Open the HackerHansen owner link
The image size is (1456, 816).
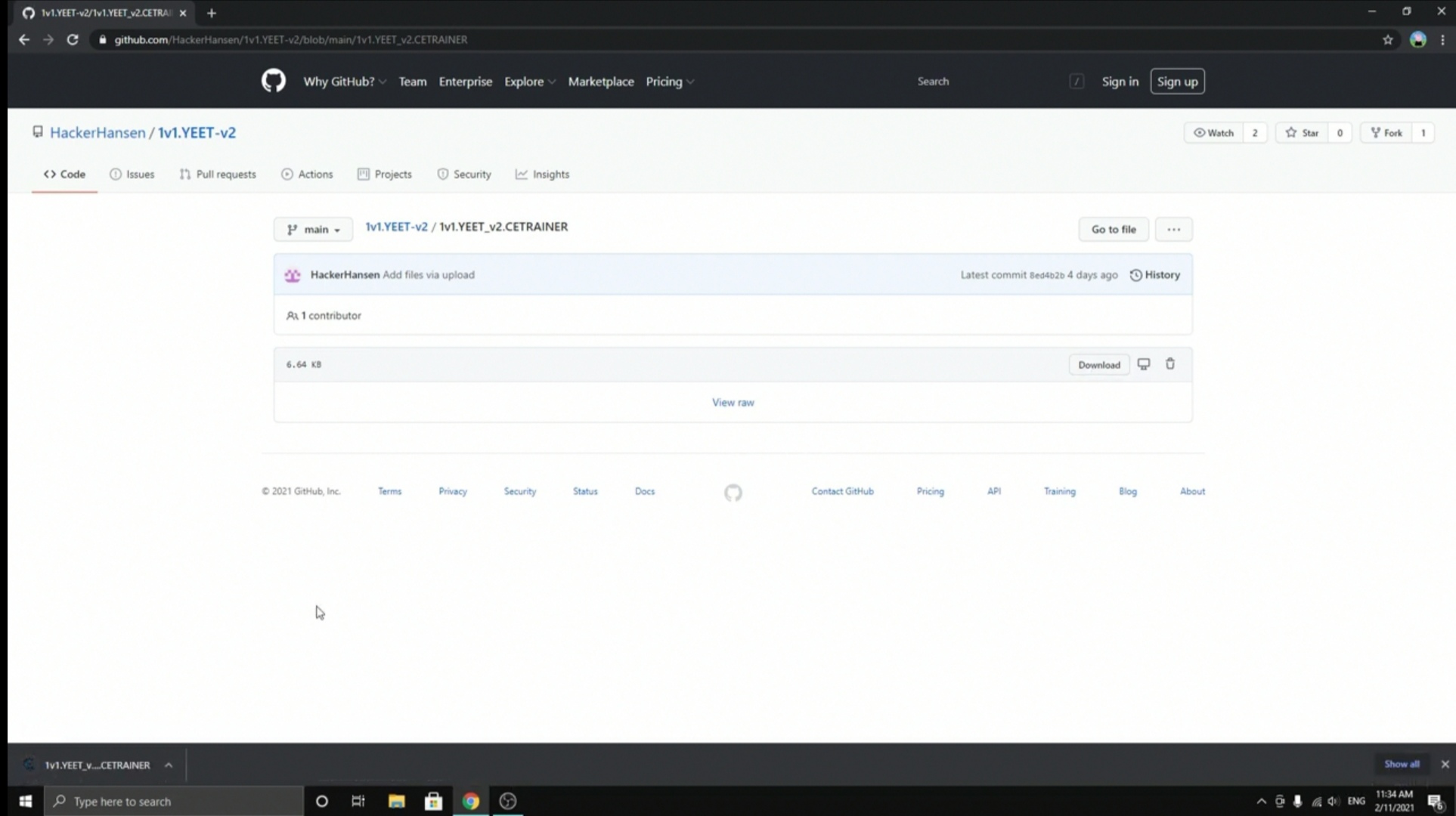pos(98,133)
